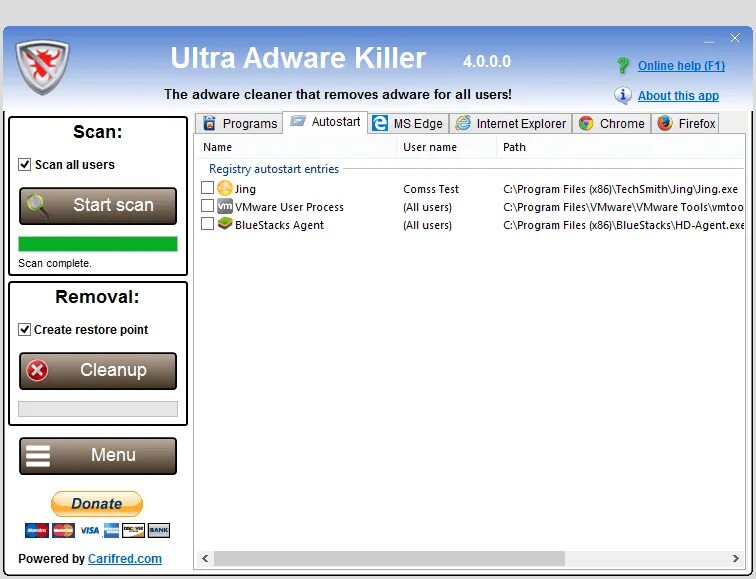This screenshot has width=756, height=579.
Task: Open the About this app link
Action: click(x=678, y=95)
